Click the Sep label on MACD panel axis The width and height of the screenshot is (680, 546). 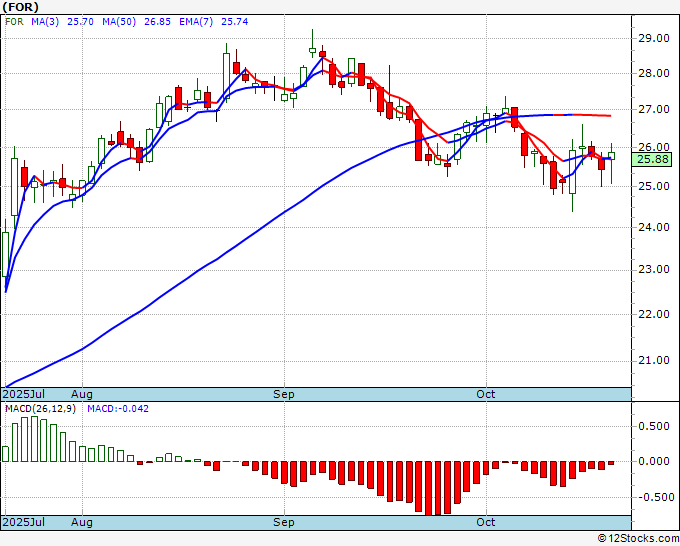pos(284,522)
